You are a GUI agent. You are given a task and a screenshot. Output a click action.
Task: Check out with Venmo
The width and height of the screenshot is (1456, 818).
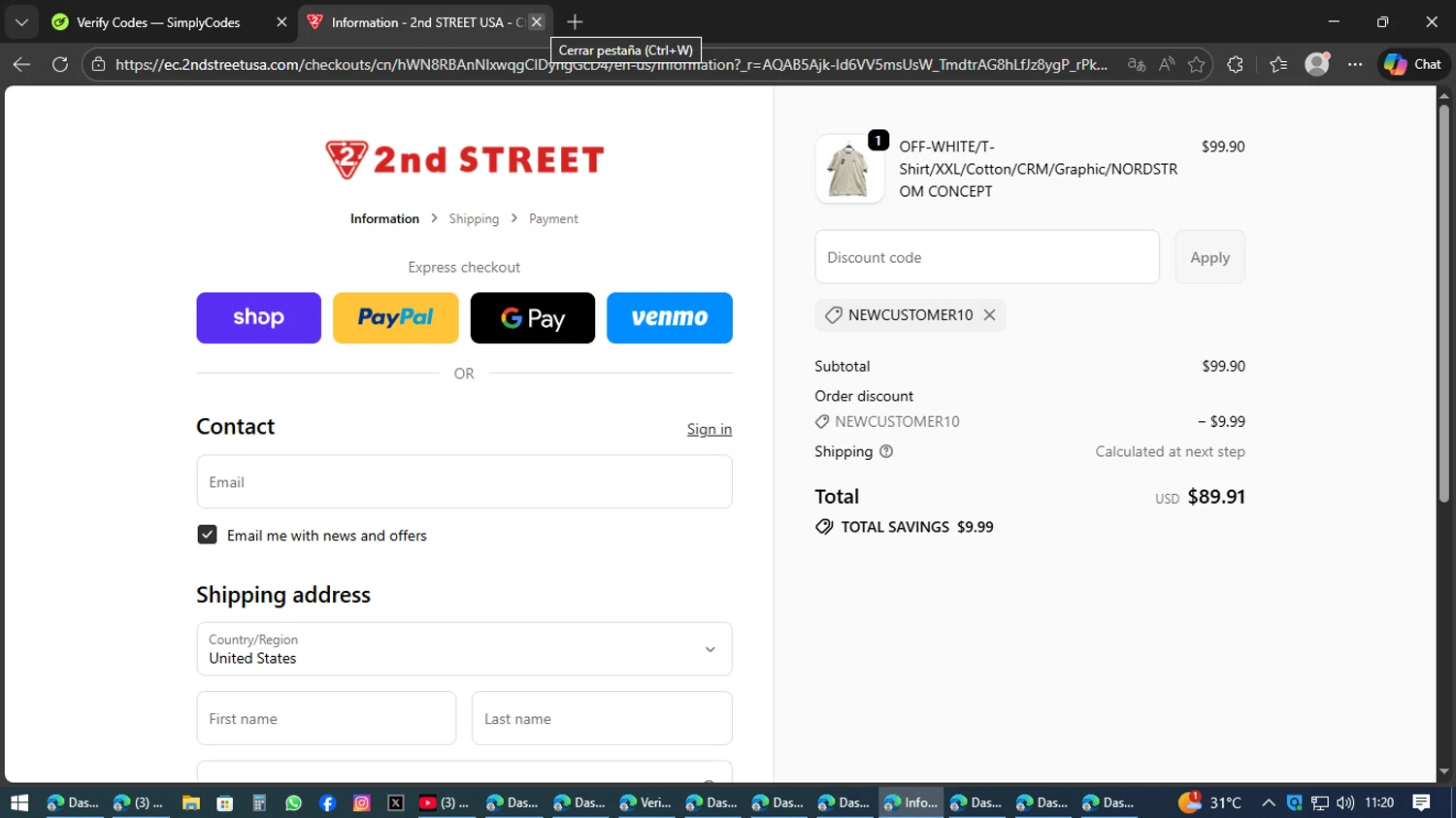coord(670,318)
